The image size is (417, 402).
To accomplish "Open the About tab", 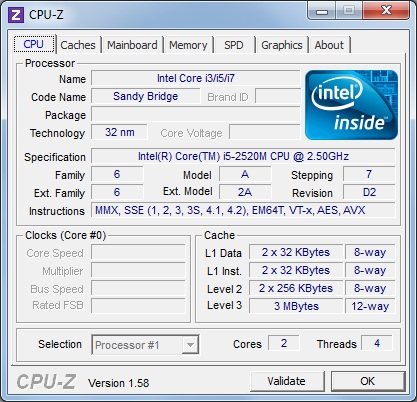I will (329, 45).
